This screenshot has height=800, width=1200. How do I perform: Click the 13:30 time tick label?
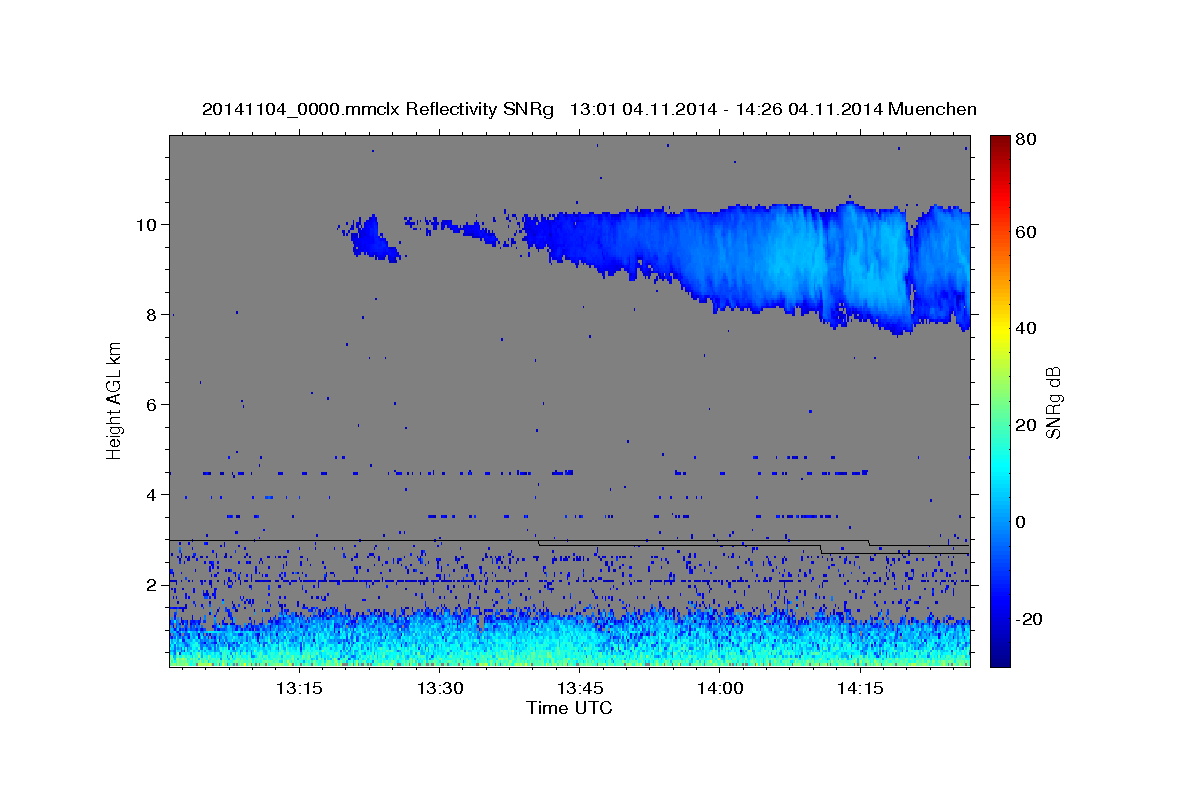tap(438, 688)
